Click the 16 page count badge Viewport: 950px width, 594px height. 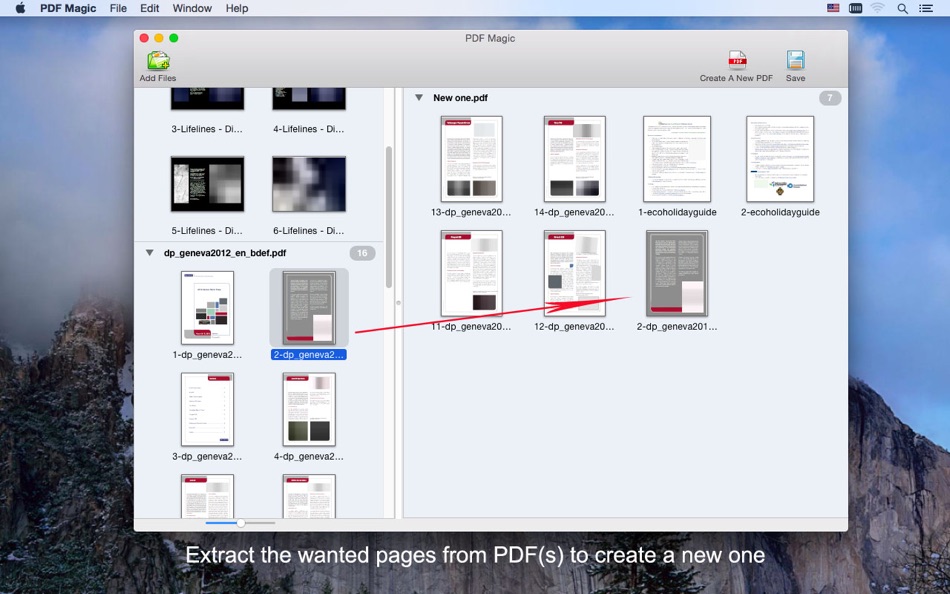click(x=362, y=253)
